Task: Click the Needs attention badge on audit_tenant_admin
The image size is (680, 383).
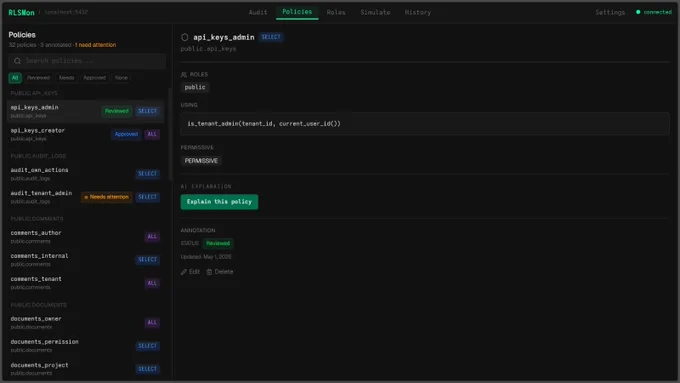Action: 106,197
